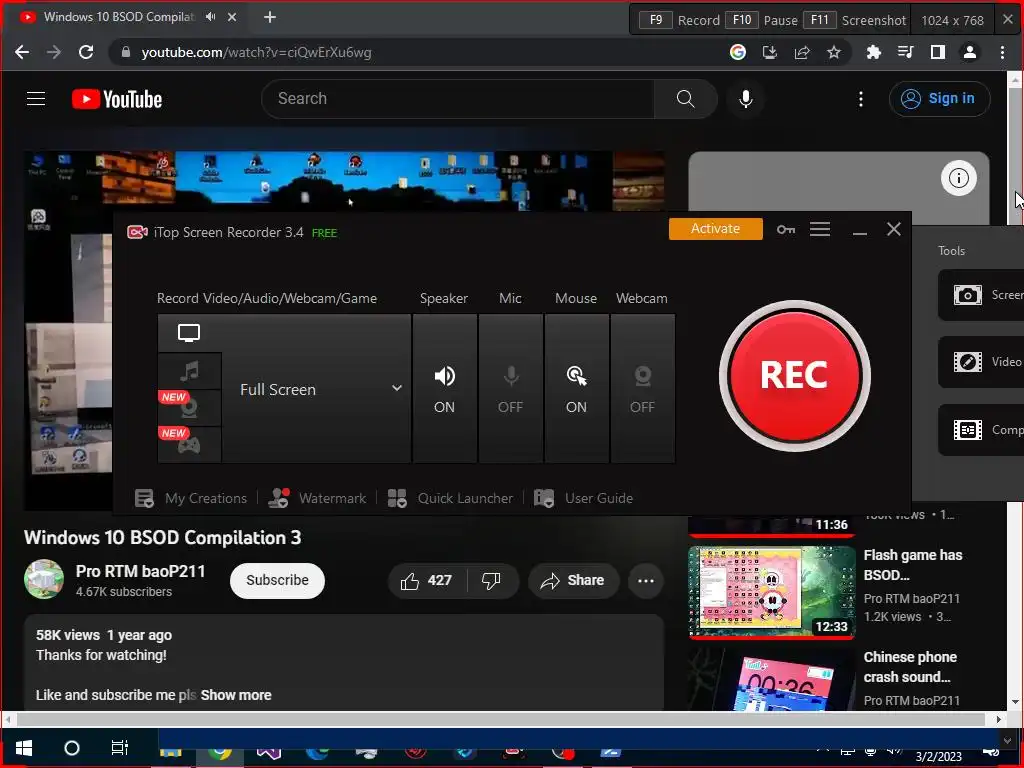Go back in the browser
This screenshot has height=768, width=1024.
pos(22,52)
